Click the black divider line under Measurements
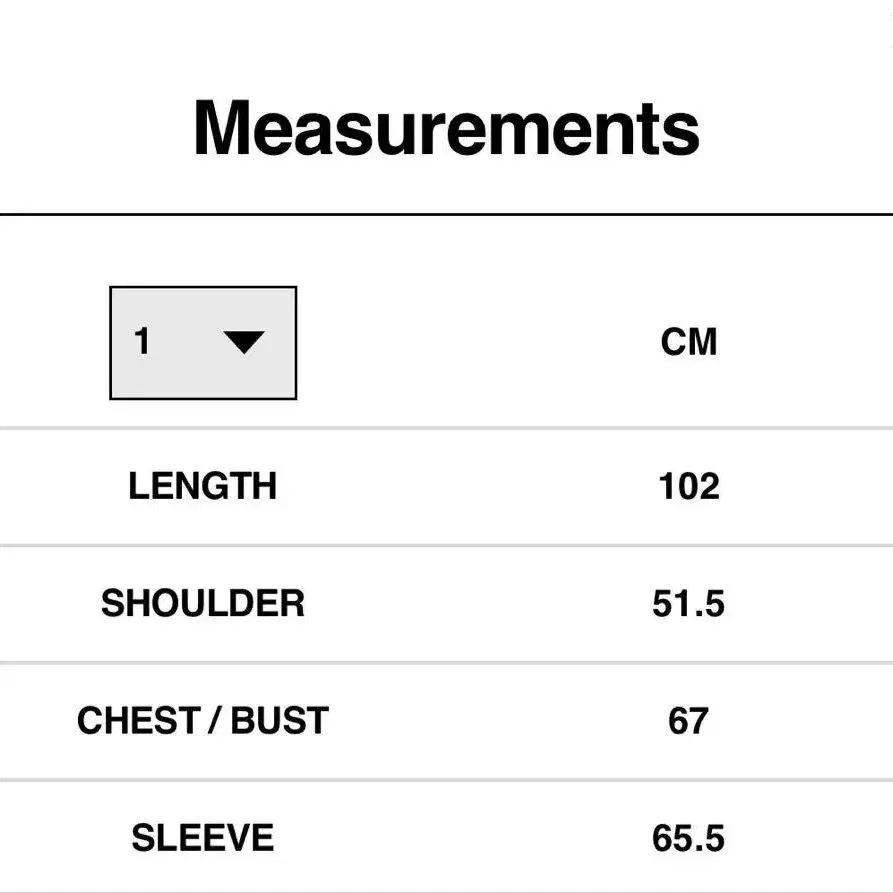This screenshot has width=893, height=893. pos(446,214)
